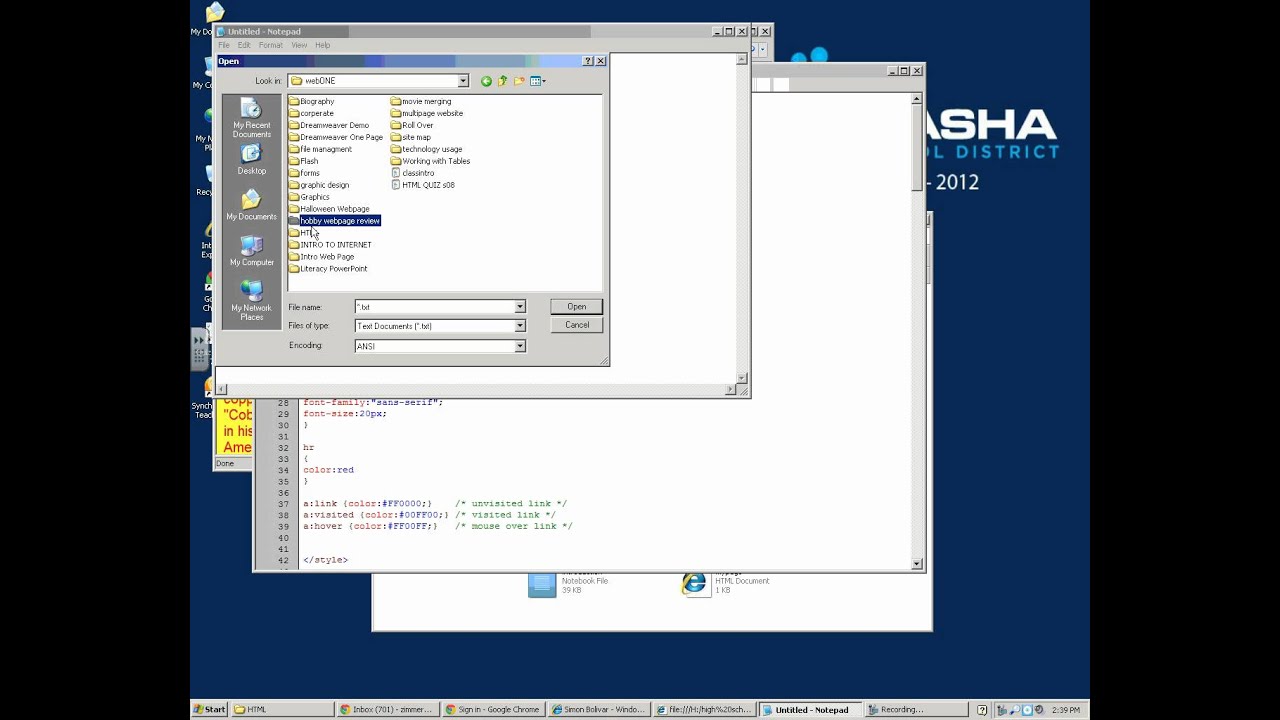
Task: Click the Start button
Action: click(210, 710)
